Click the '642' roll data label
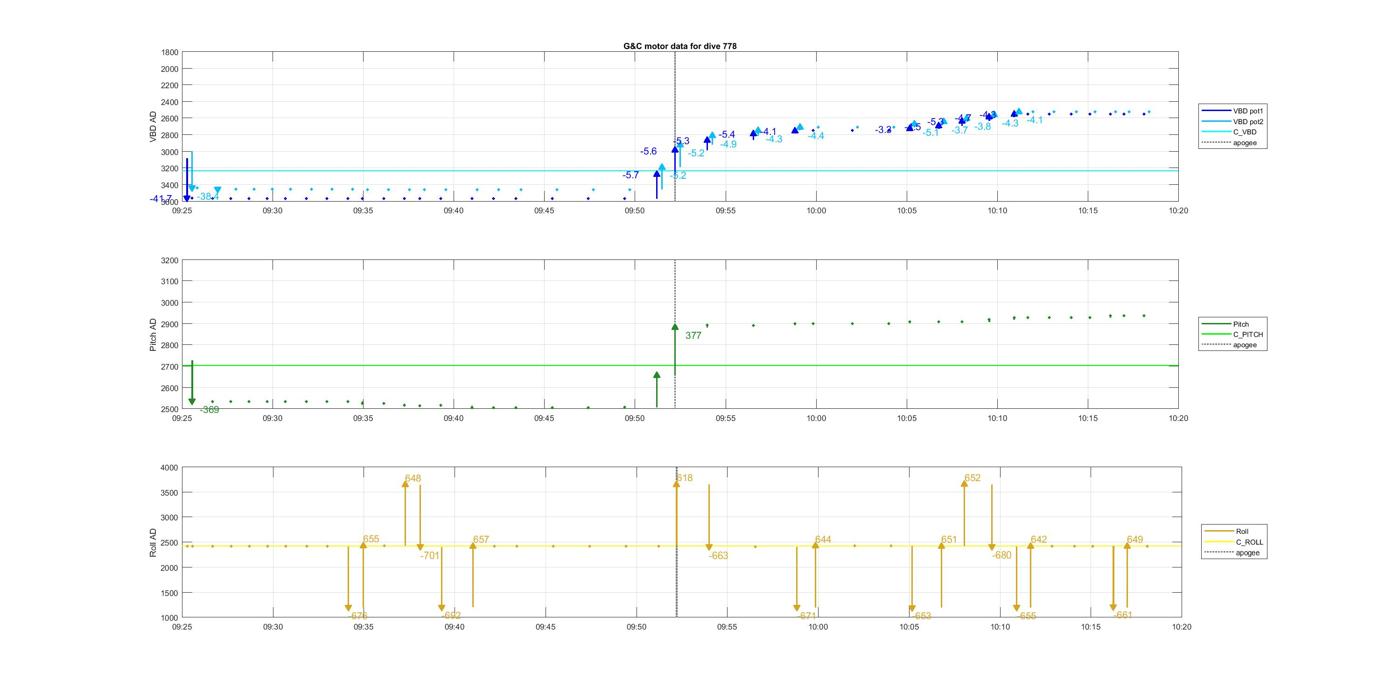 [x=1039, y=539]
